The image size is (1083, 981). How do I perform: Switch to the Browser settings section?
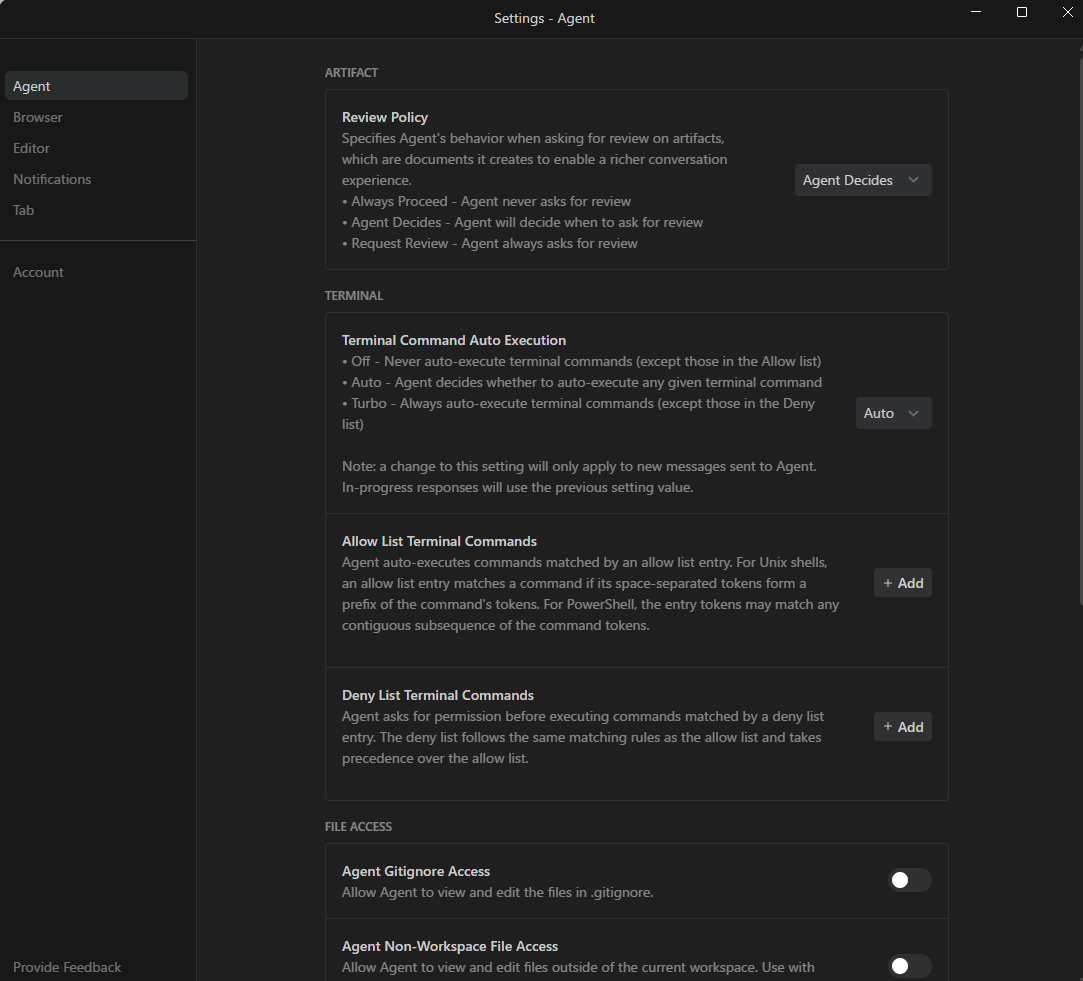[x=38, y=117]
